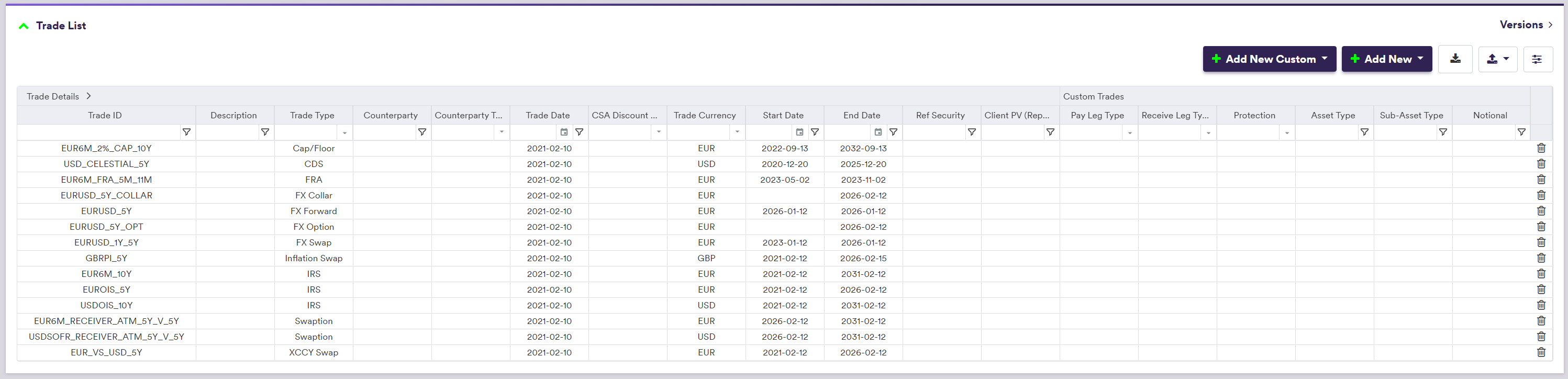Open the table settings sliders icon
This screenshot has height=379, width=1568.
click(x=1537, y=59)
